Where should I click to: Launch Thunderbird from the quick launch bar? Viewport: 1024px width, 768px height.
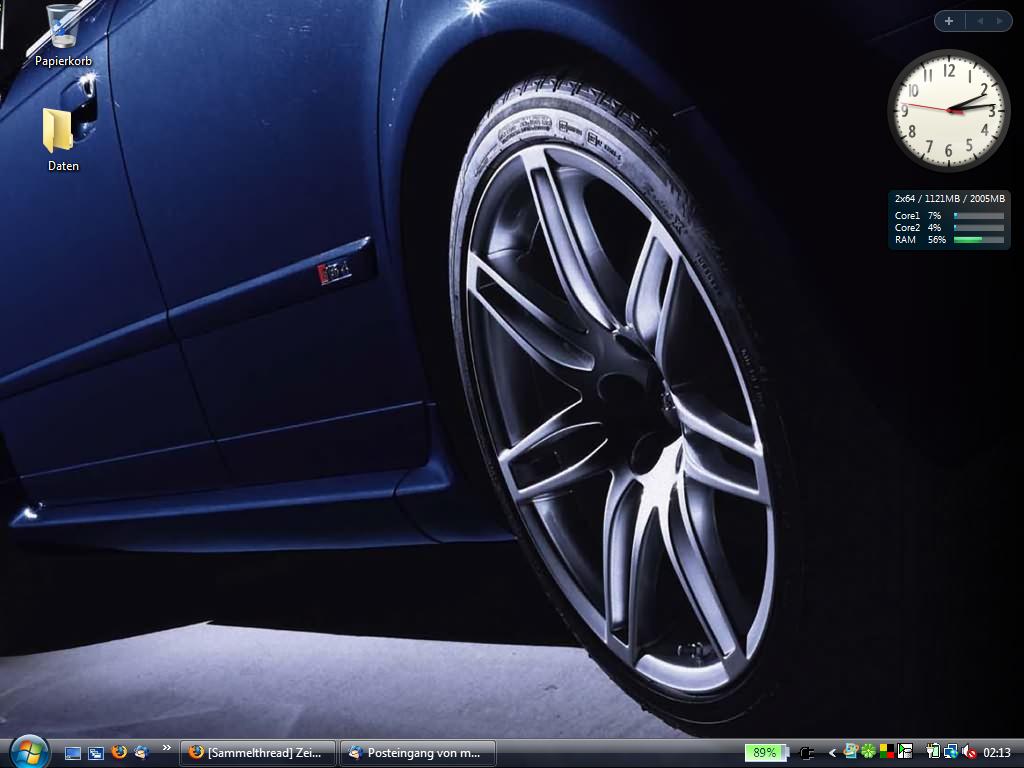pos(141,752)
